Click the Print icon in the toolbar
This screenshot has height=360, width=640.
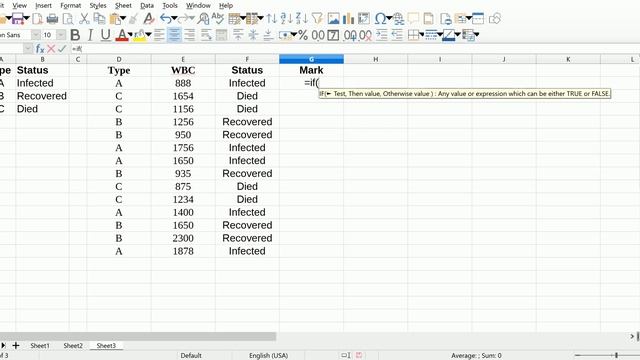click(x=52, y=19)
